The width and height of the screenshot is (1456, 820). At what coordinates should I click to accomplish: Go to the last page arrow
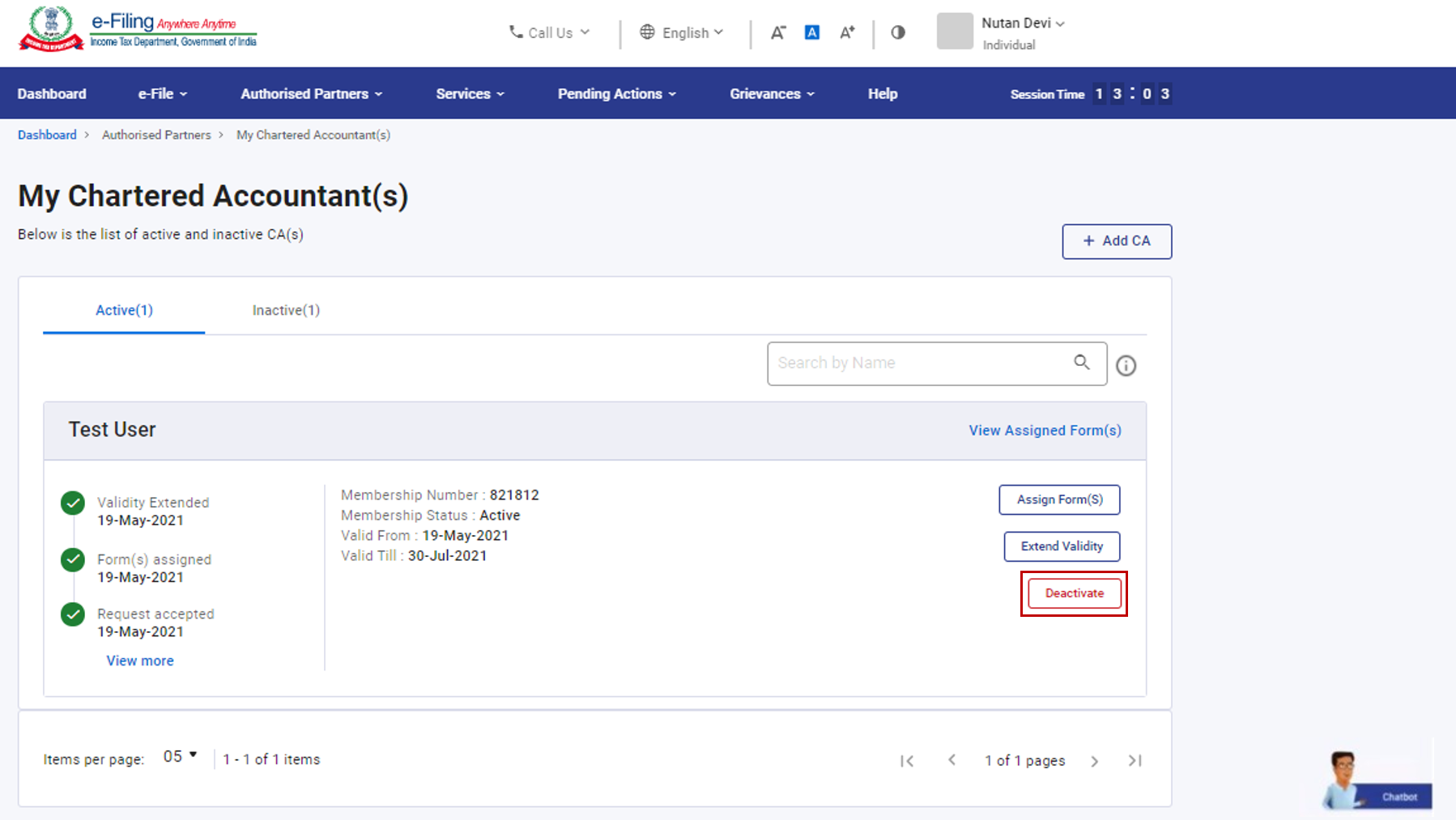(1135, 761)
